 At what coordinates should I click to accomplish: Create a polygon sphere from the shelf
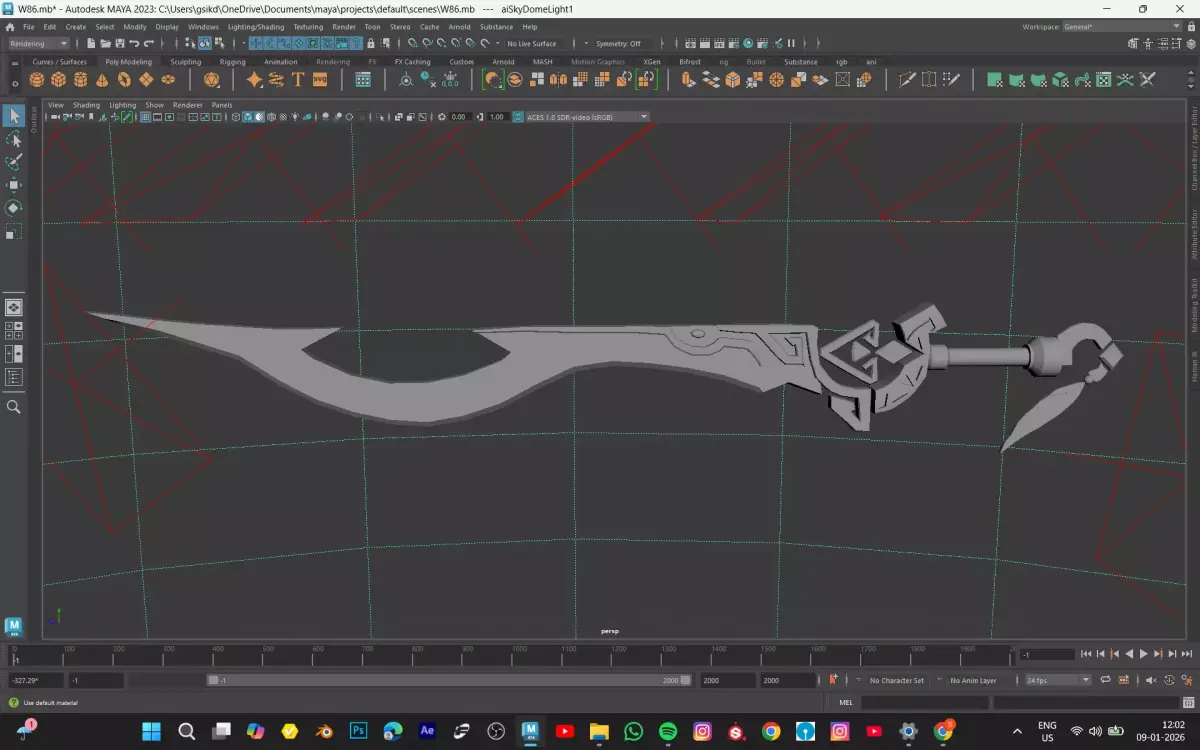tap(37, 80)
